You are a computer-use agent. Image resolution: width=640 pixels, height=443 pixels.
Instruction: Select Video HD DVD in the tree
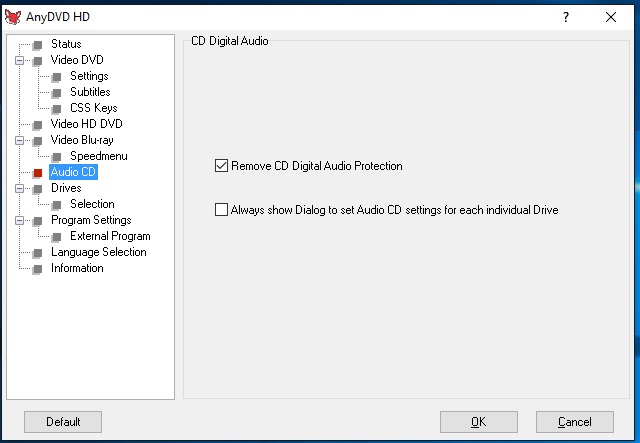tap(84, 124)
